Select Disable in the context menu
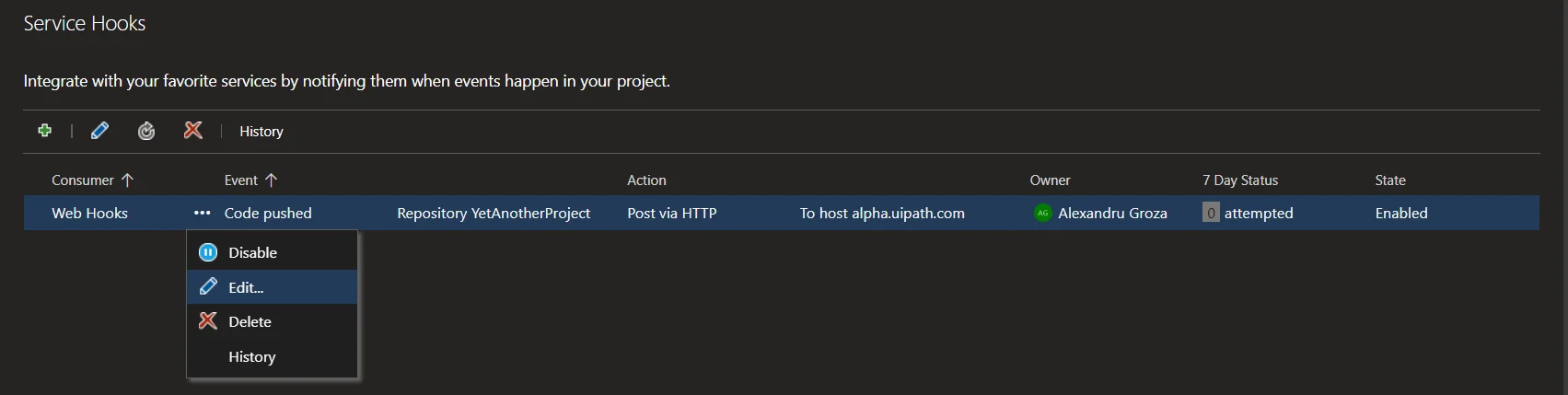Image resolution: width=1568 pixels, height=395 pixels. pos(252,252)
